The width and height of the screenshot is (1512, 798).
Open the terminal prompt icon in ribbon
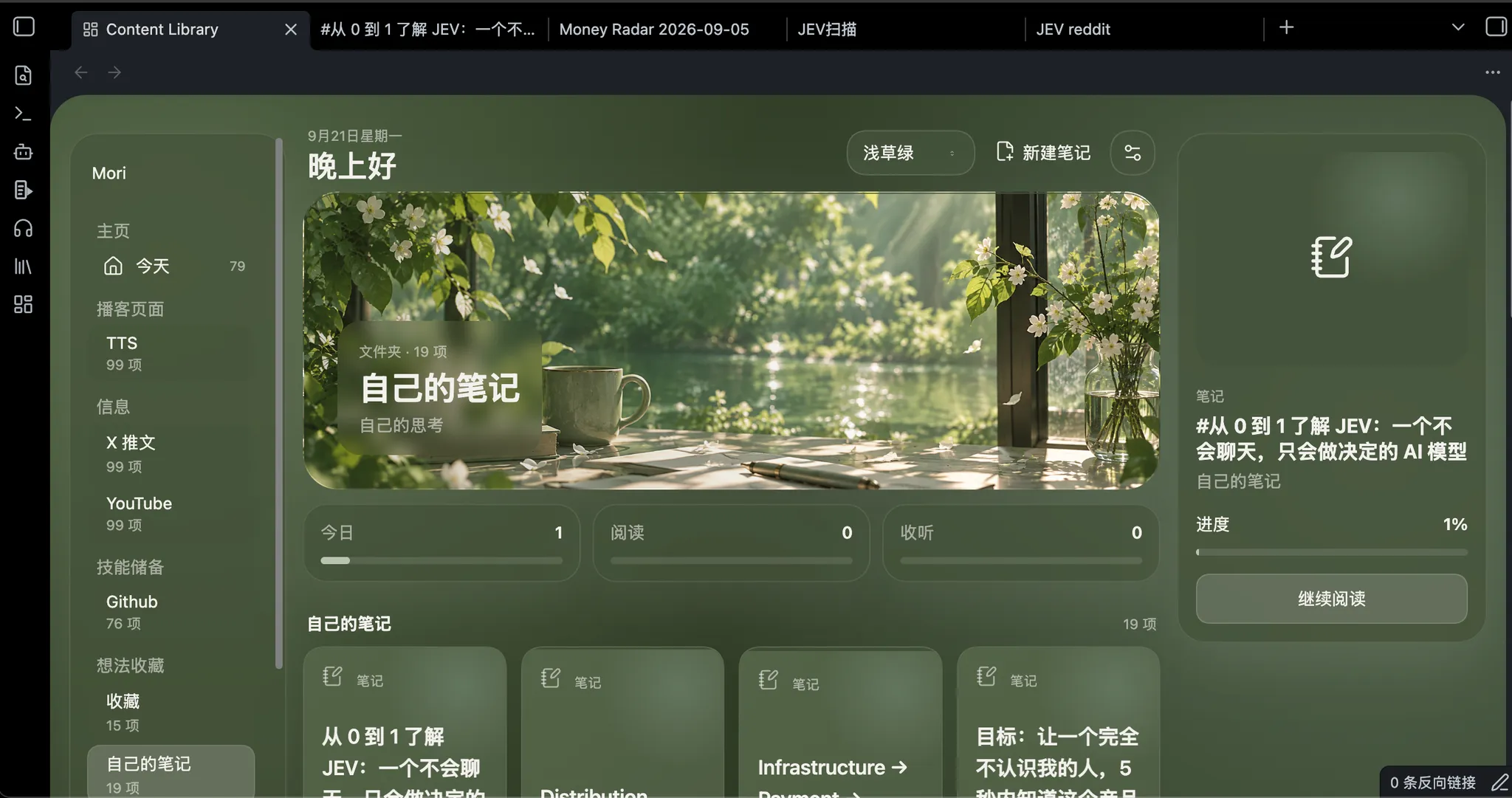[x=24, y=114]
